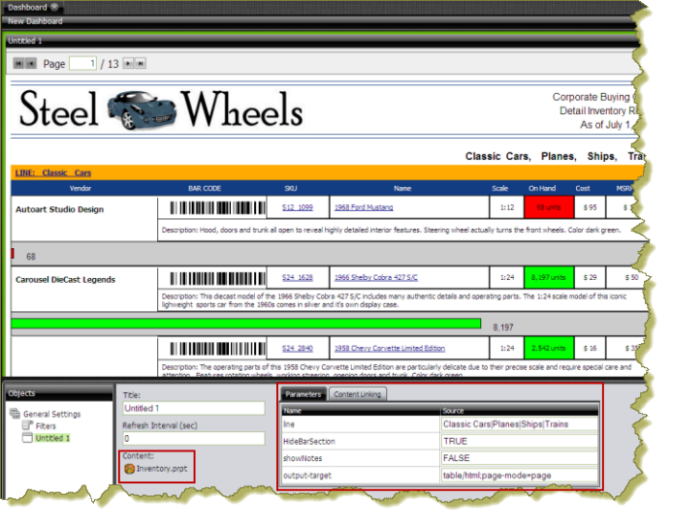Click the Inventory.prpt content file icon

(x=129, y=468)
